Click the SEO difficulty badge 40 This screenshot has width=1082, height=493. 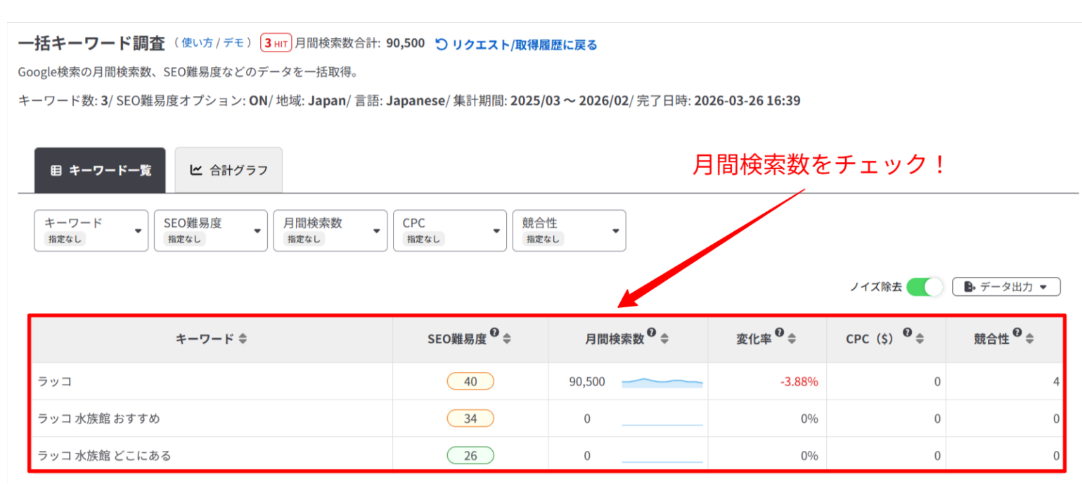coord(470,381)
